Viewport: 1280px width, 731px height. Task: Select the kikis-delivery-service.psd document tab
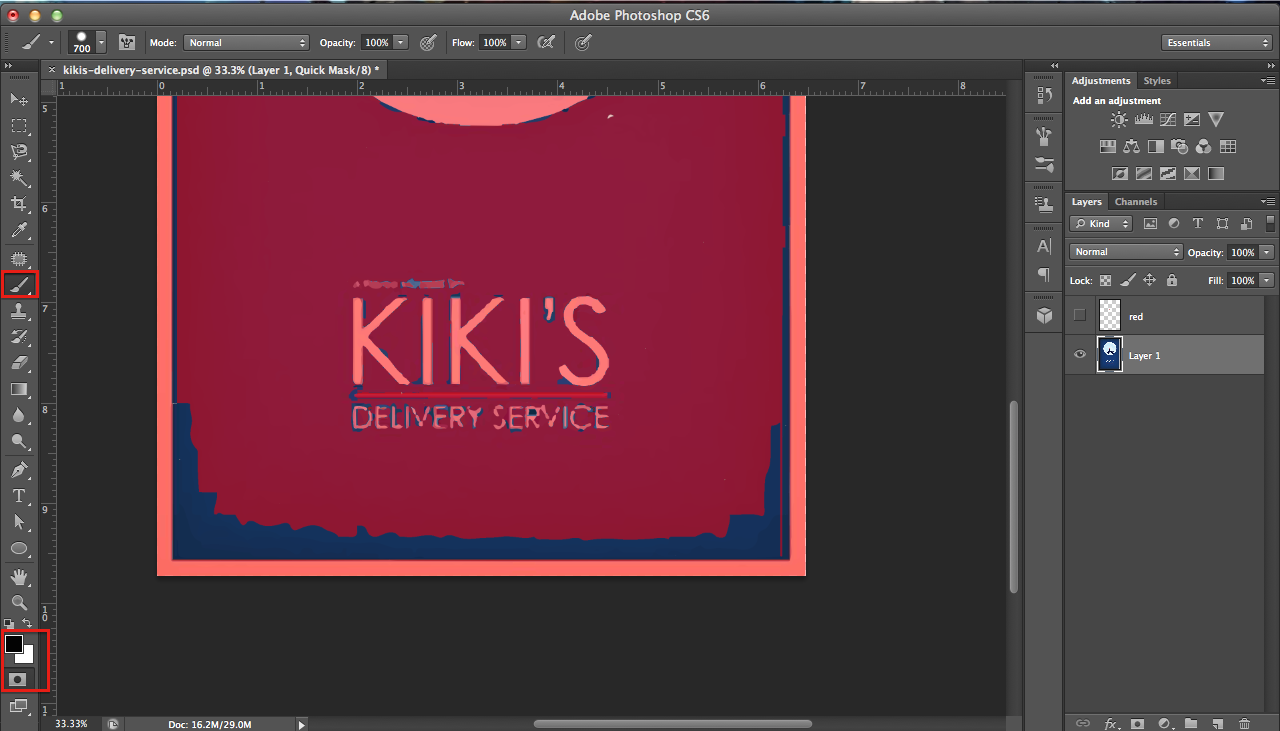[x=220, y=70]
